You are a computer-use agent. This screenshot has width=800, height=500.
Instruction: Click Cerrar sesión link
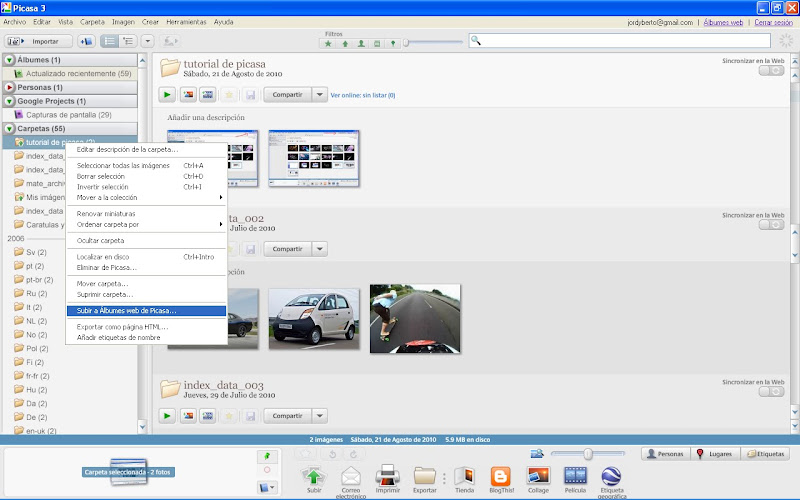773,22
